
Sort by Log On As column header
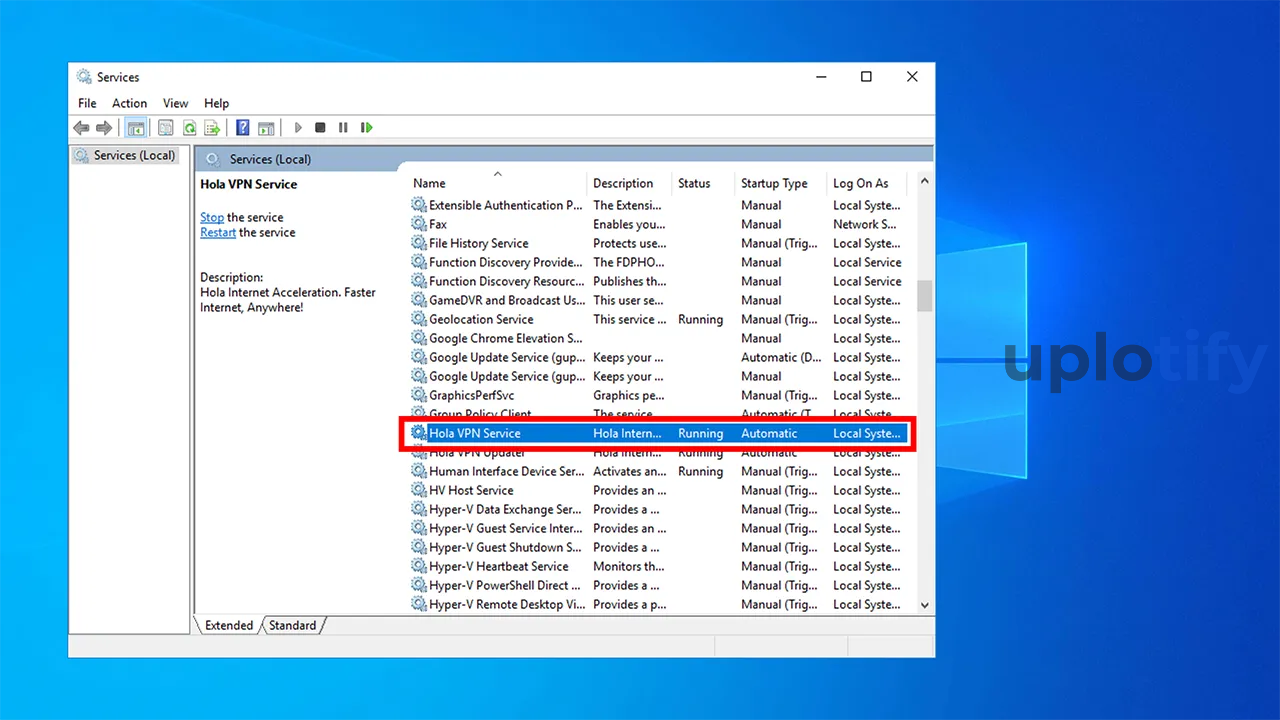pos(866,183)
